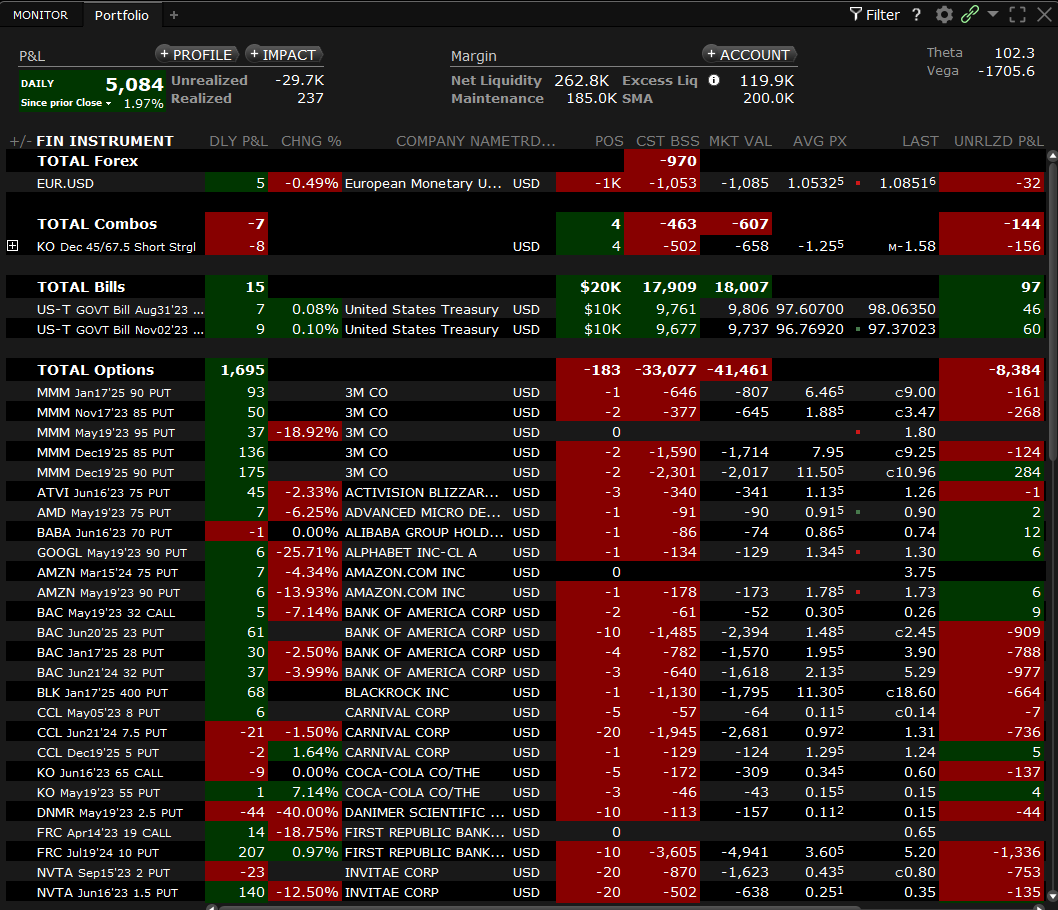Select the Portfolio tab
Screen dimensions: 1058x910
(122, 15)
